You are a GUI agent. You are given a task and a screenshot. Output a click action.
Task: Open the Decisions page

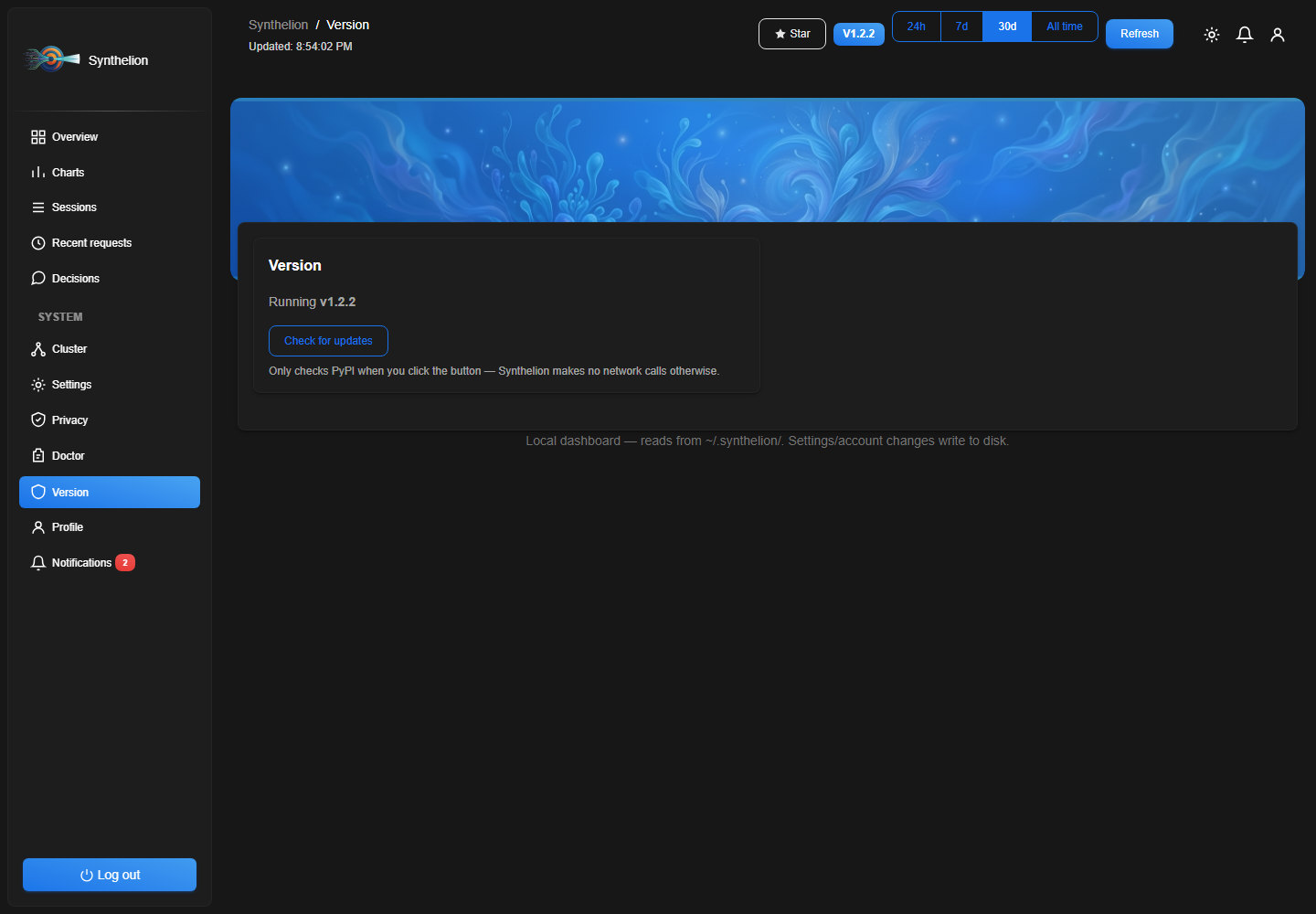point(110,279)
